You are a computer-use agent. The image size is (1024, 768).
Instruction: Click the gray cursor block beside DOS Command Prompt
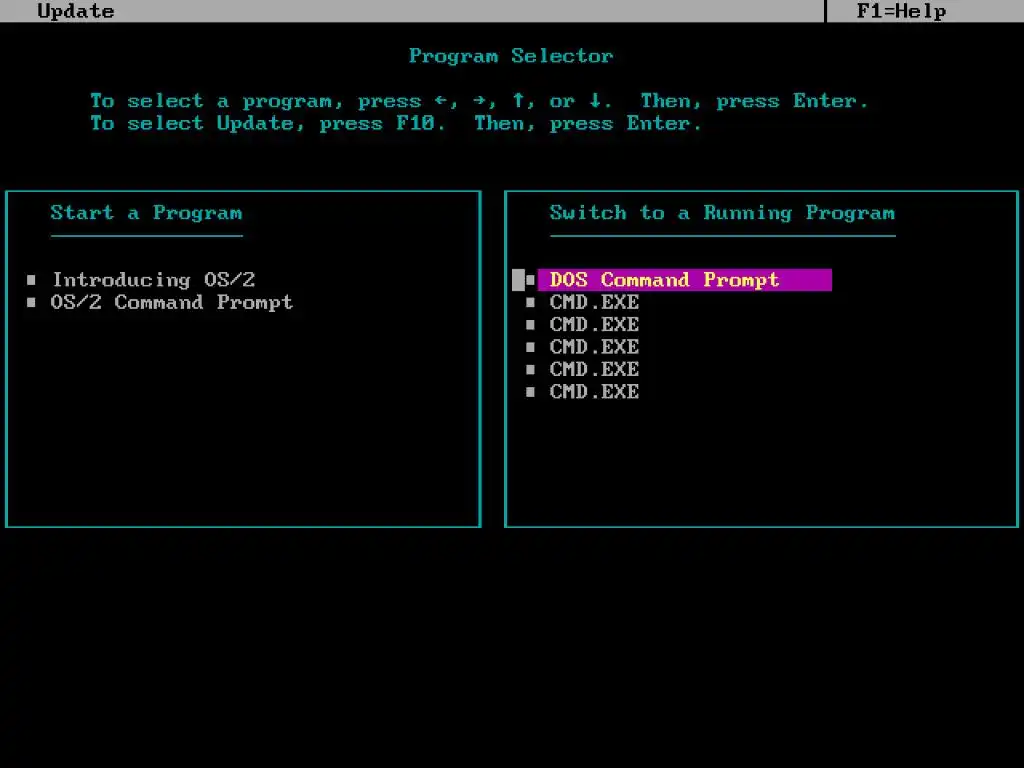coord(518,280)
